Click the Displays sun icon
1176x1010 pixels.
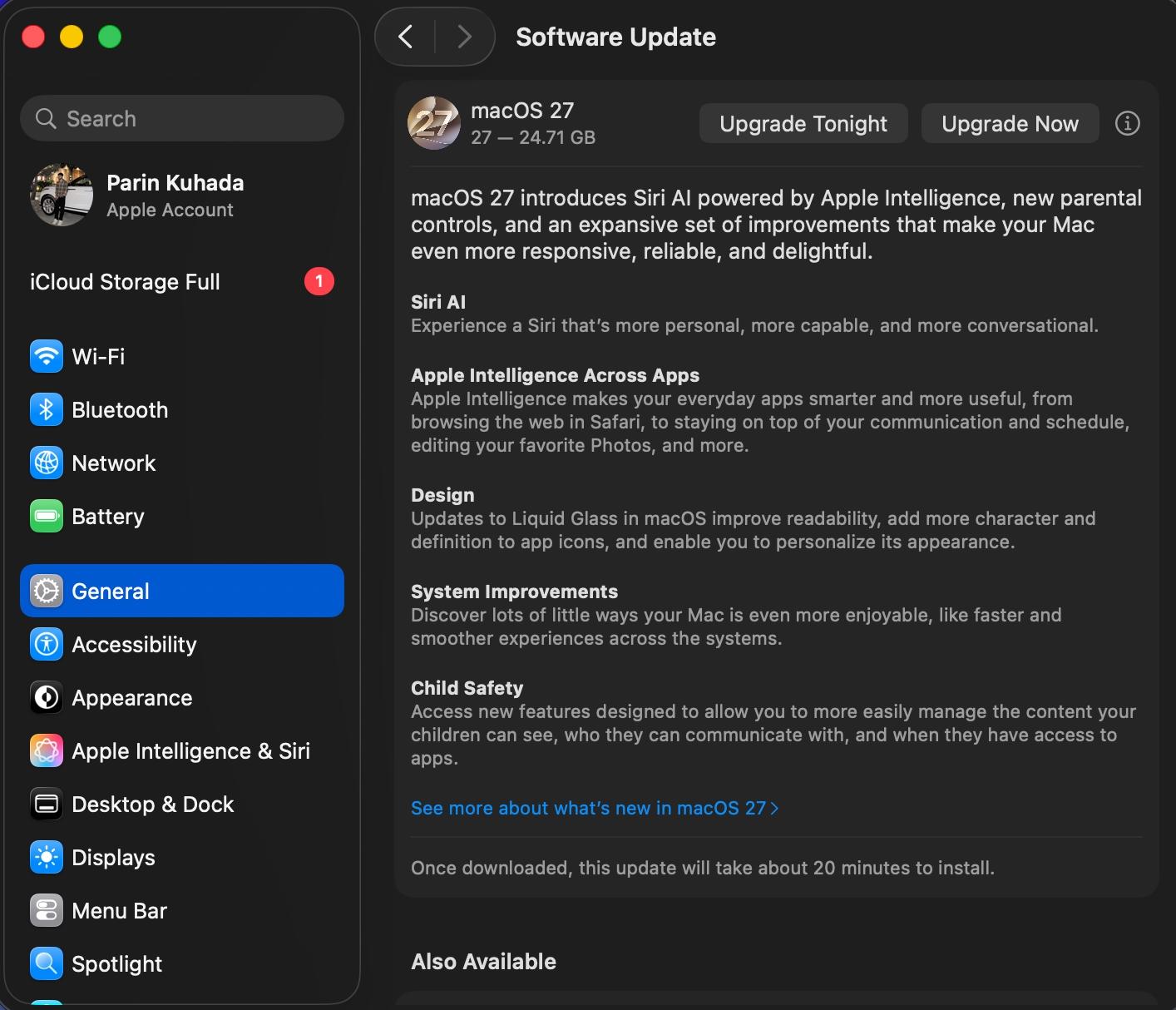click(47, 858)
